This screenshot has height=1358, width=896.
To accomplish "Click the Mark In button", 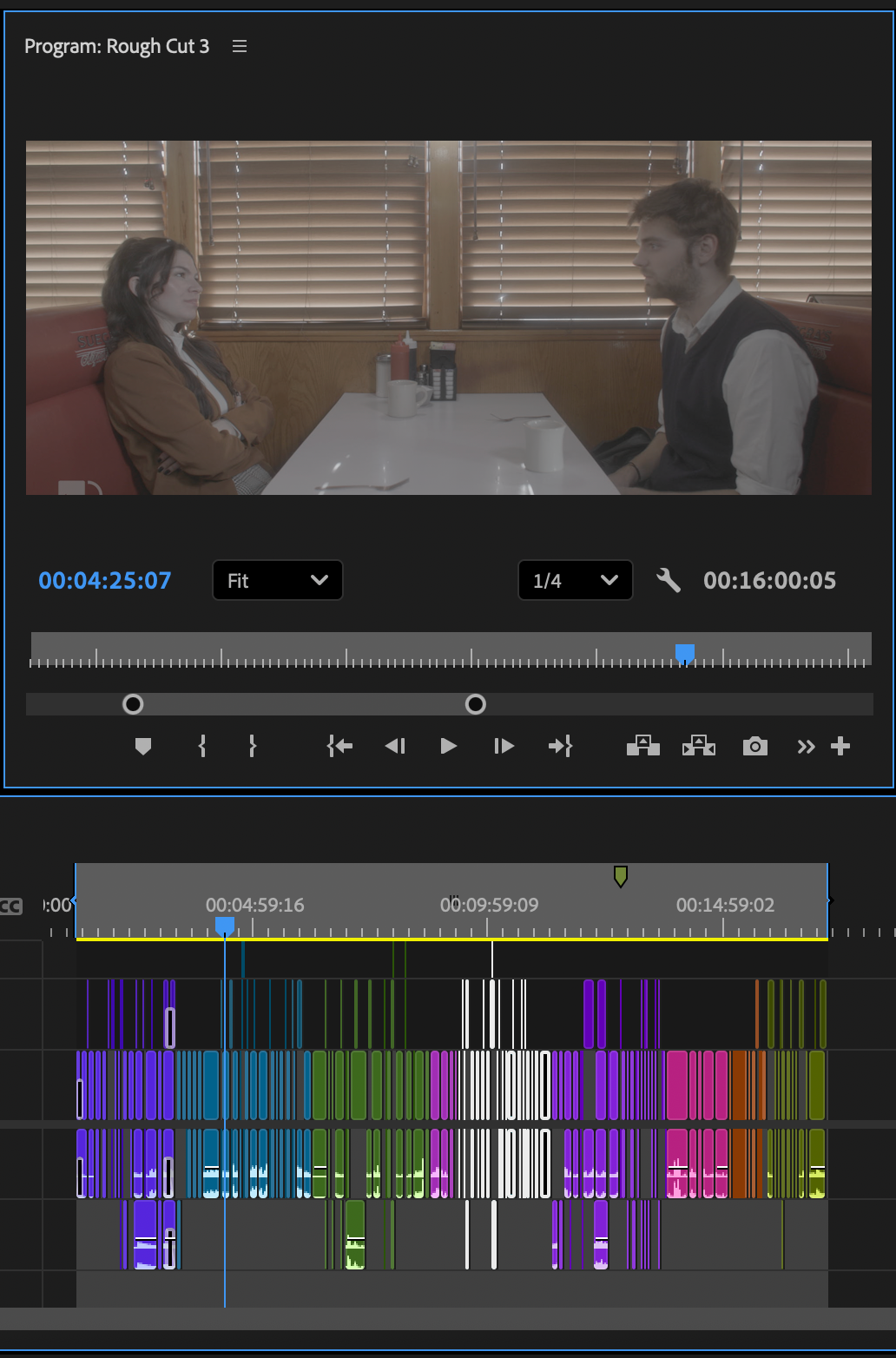I will [x=202, y=746].
